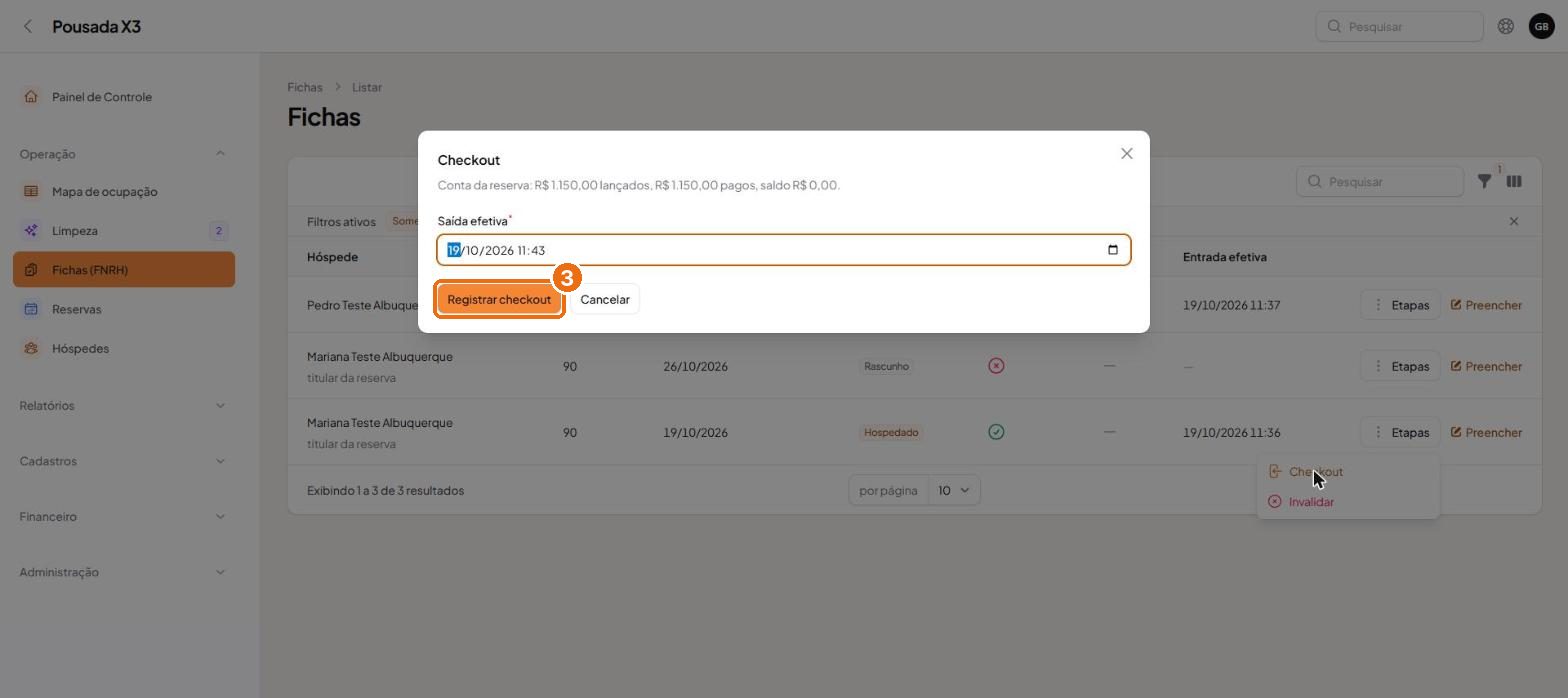Click the Hóspedes people icon
The image size is (1568, 698).
(x=31, y=348)
